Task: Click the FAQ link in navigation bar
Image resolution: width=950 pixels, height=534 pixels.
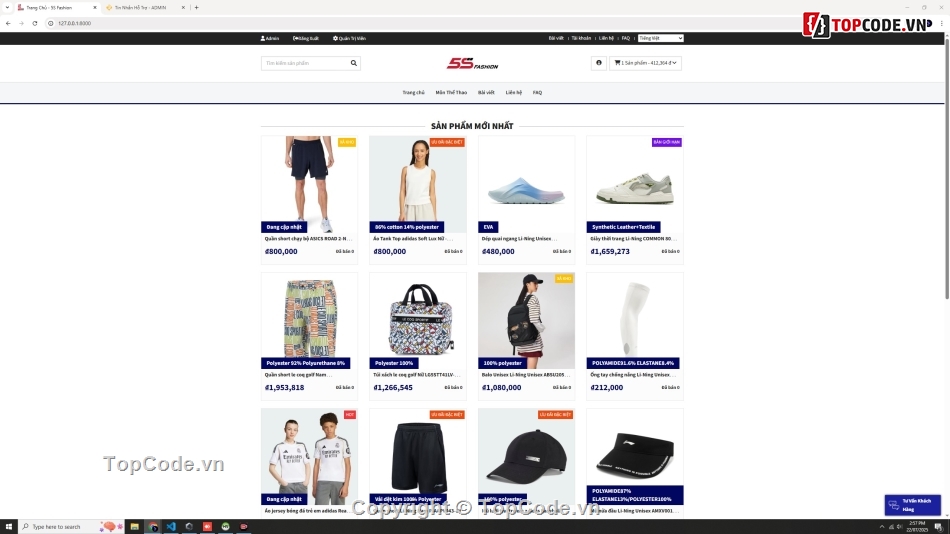Action: pos(537,93)
